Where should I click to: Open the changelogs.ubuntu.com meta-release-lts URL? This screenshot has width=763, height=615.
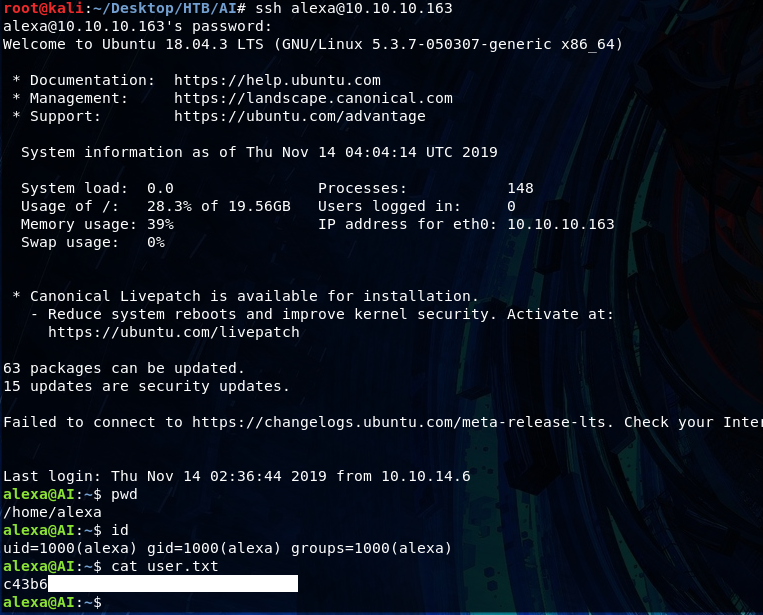click(x=401, y=422)
